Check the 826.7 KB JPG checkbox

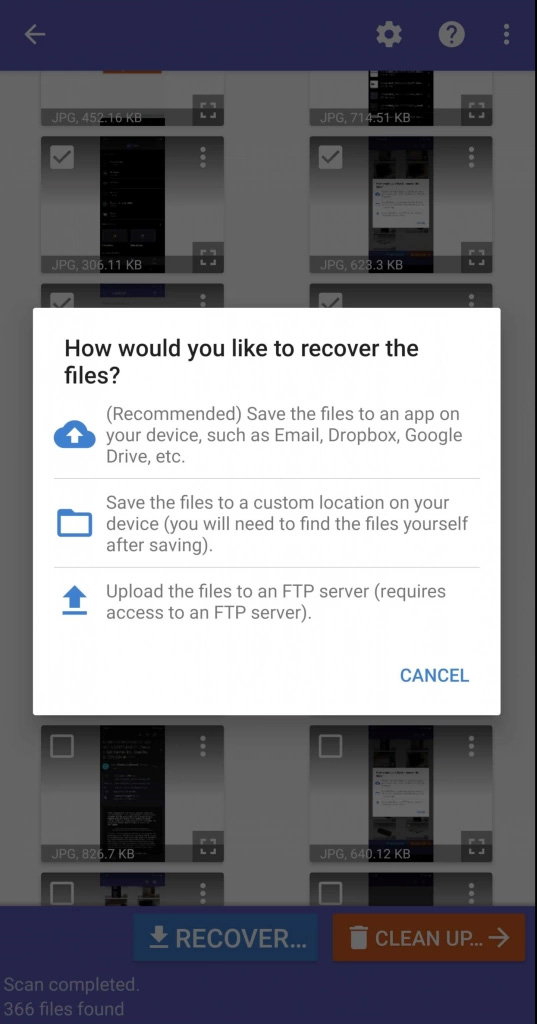click(62, 746)
